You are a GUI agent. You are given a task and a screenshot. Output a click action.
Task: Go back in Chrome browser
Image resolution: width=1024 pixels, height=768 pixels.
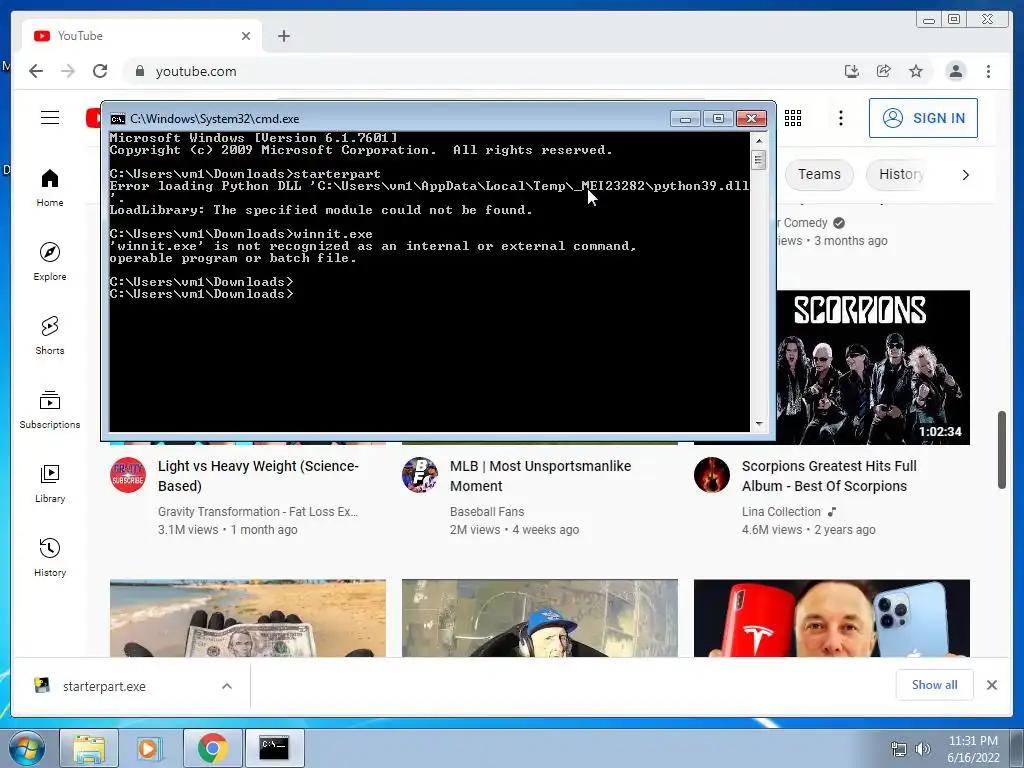click(x=36, y=71)
